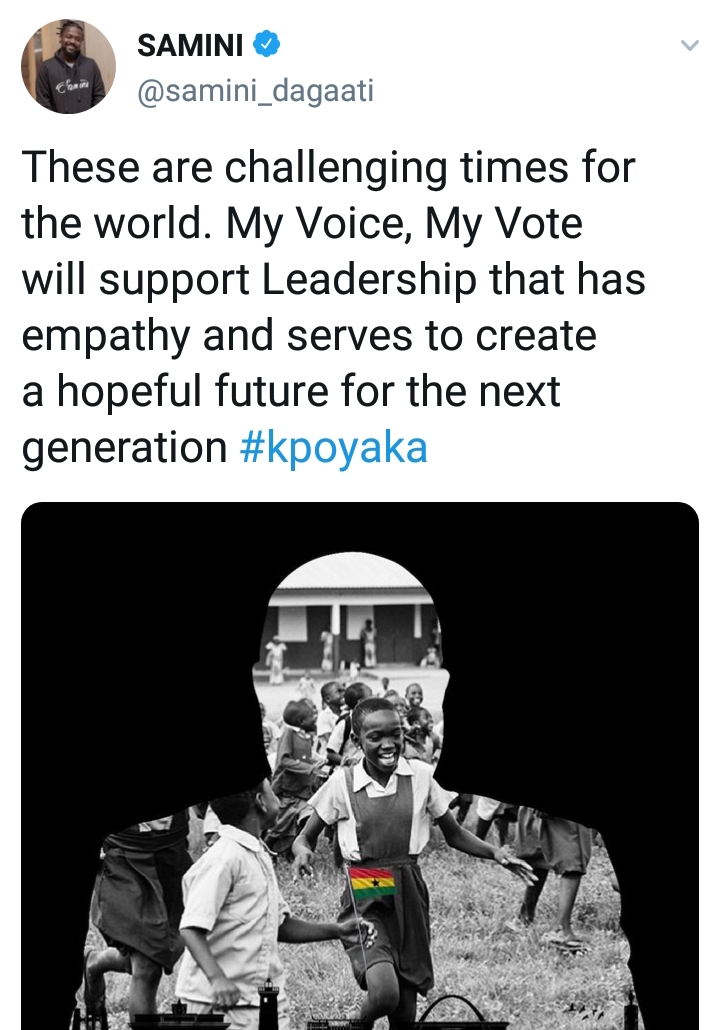Open the tweet options chevron menu
The image size is (720, 1030).
click(689, 45)
